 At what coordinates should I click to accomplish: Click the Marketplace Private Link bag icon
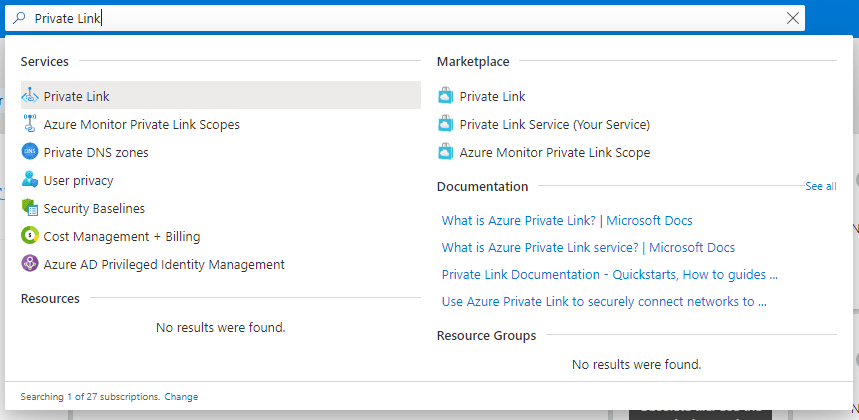coord(446,96)
